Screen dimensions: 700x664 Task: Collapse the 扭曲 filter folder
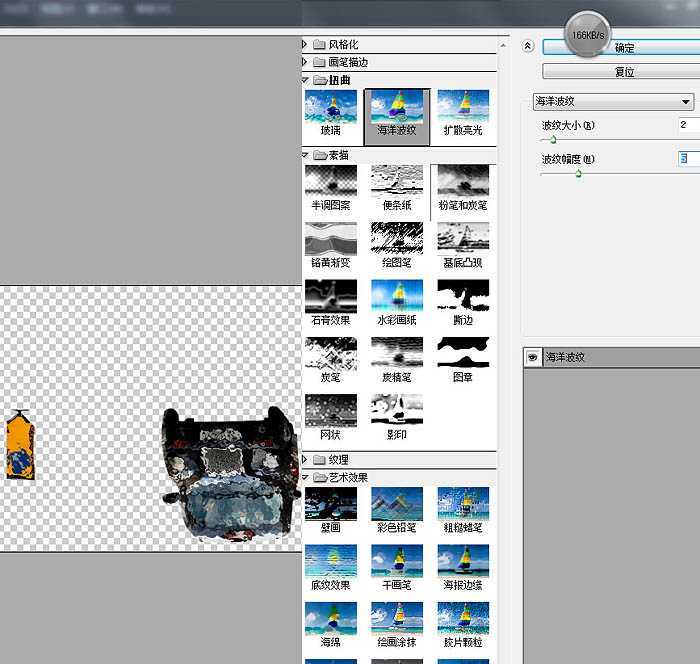tap(305, 80)
